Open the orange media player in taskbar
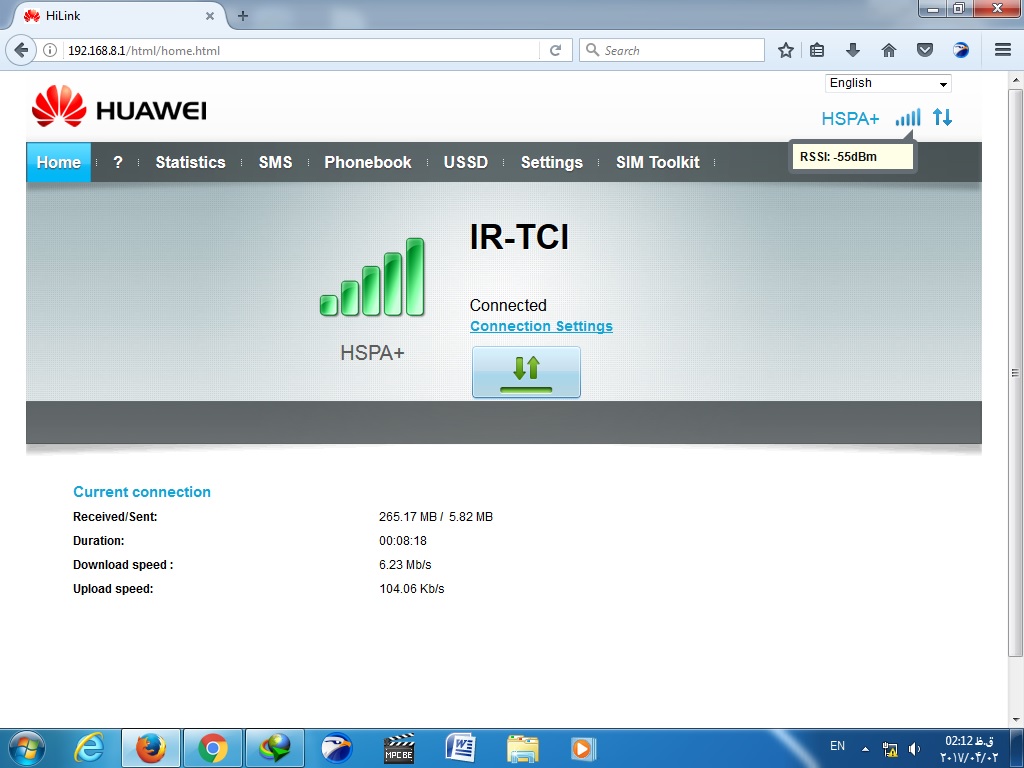The height and width of the screenshot is (768, 1024). point(583,748)
